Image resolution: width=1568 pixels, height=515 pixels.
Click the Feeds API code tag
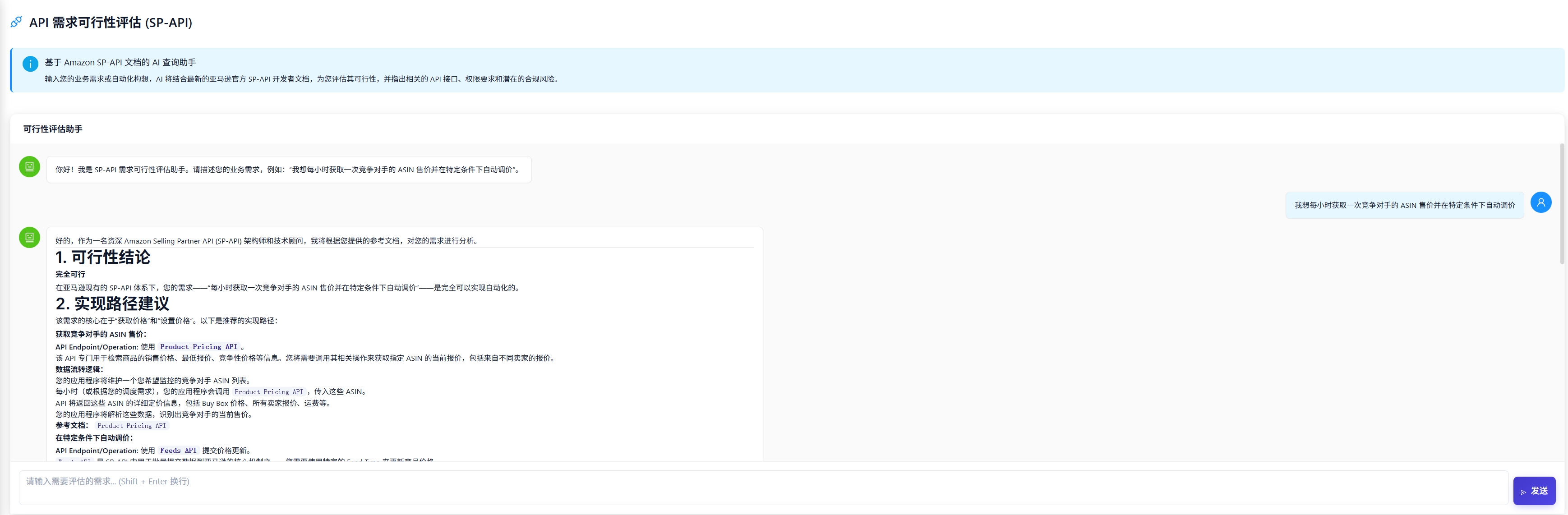click(x=178, y=451)
